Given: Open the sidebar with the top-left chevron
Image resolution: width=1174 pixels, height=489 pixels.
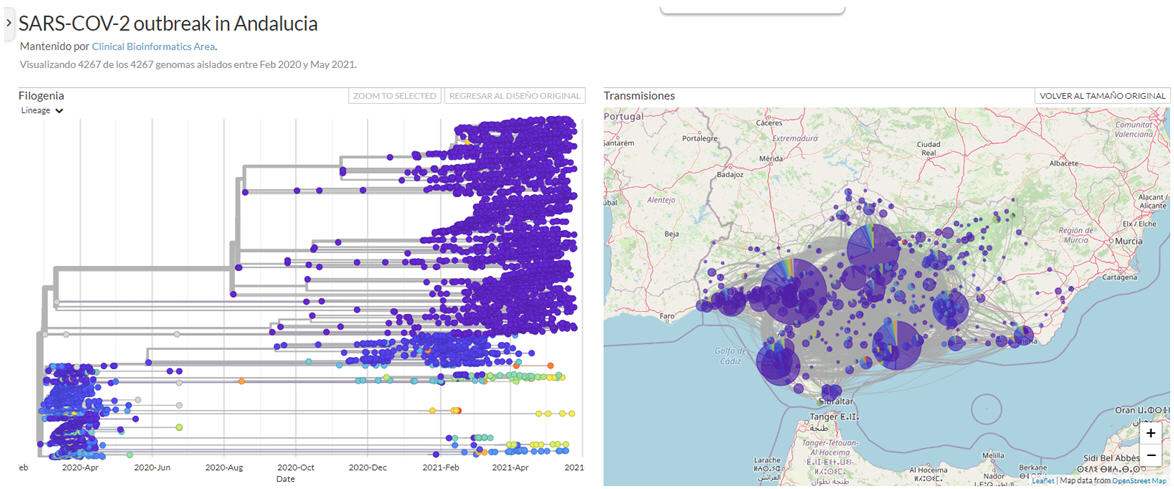Looking at the screenshot, I should [8, 21].
